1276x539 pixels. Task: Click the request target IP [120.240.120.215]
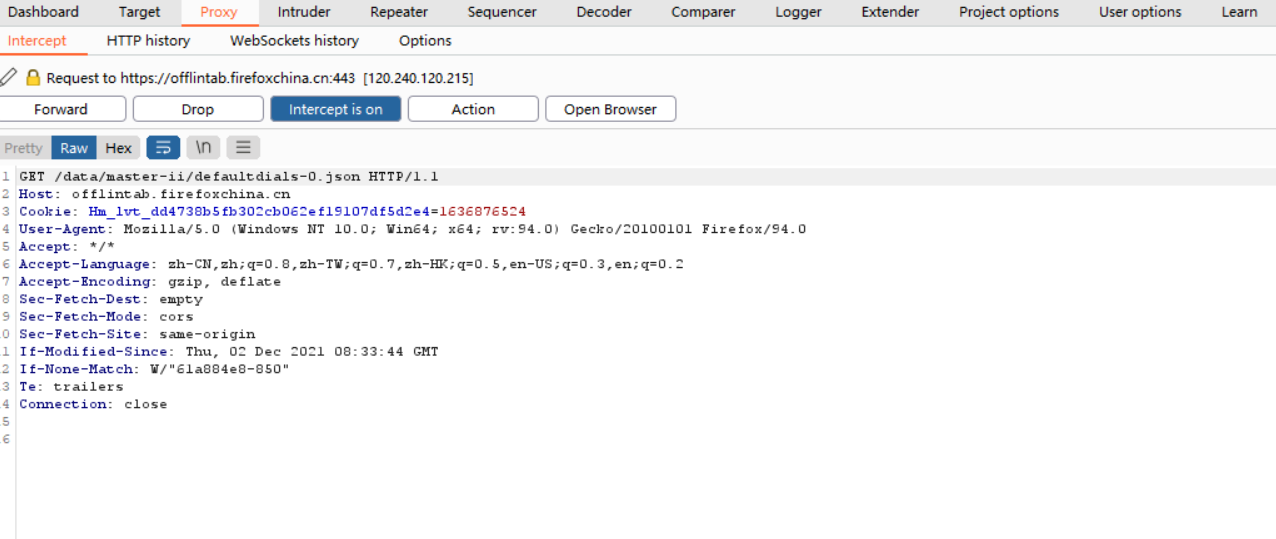pos(418,77)
